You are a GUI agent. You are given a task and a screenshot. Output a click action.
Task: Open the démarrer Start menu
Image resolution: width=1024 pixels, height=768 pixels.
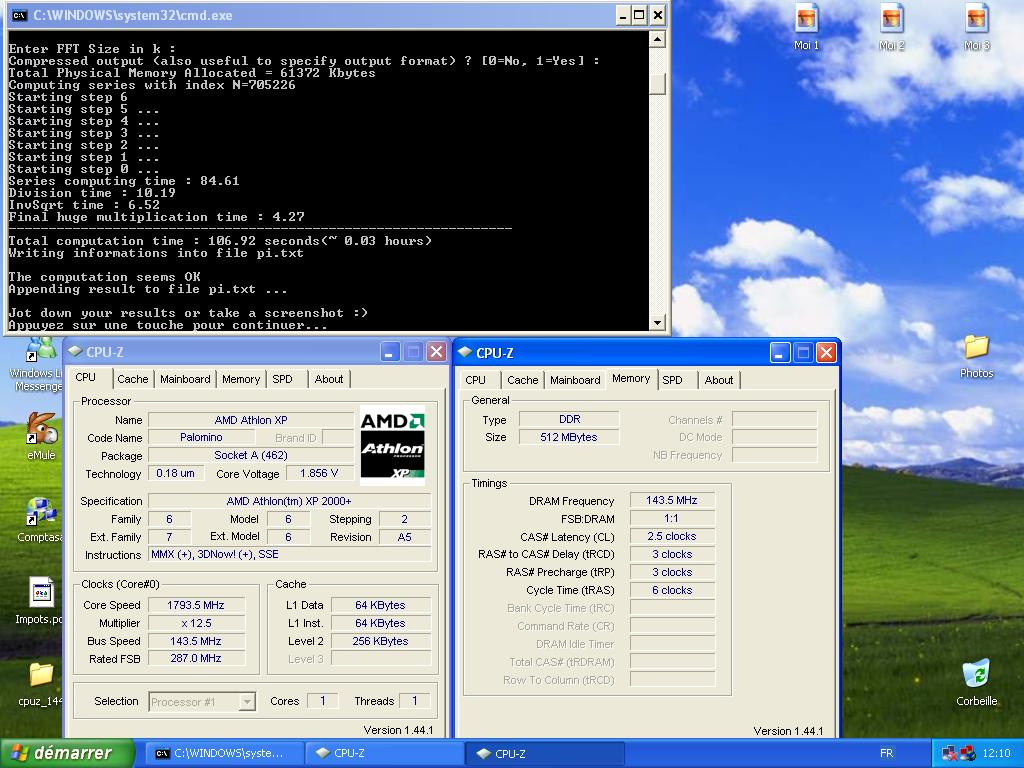[67, 753]
